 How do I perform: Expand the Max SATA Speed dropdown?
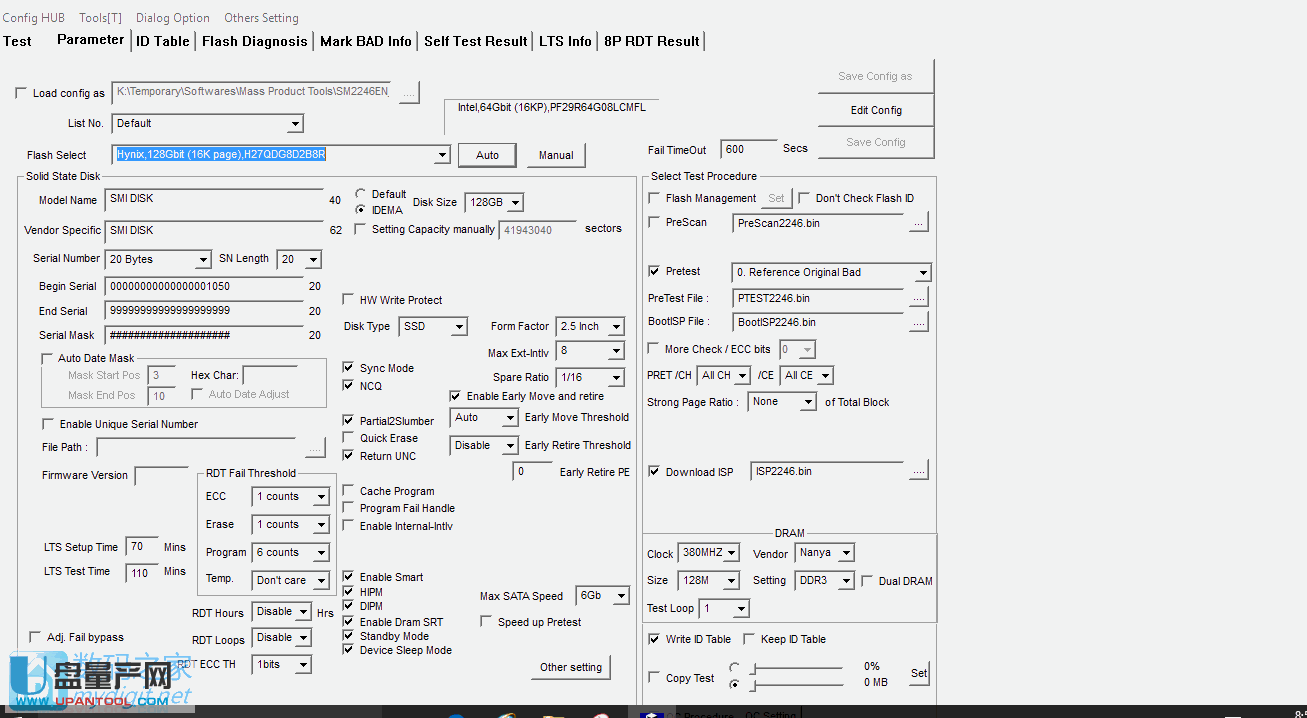621,596
